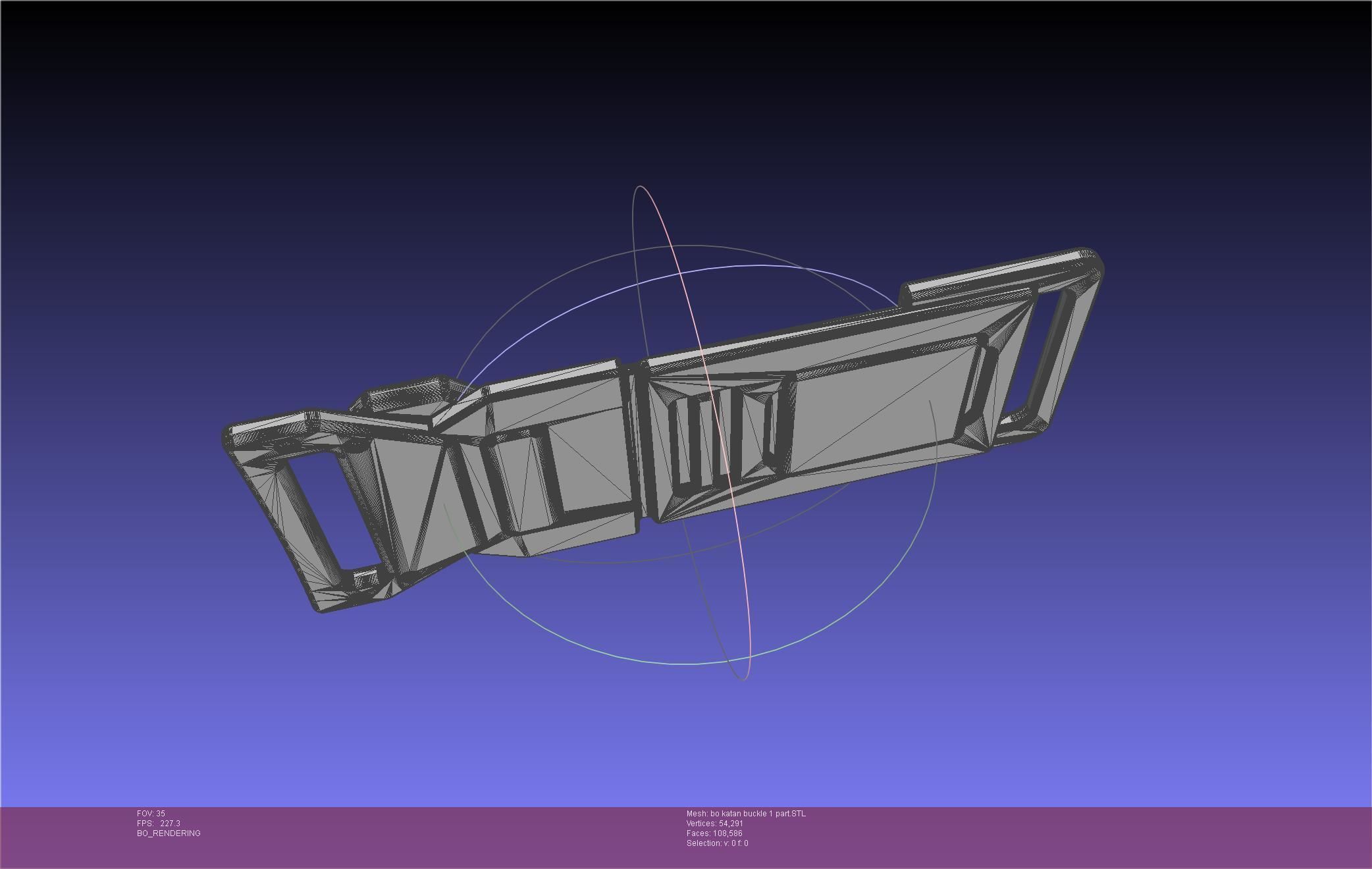The width and height of the screenshot is (1372, 869).
Task: Click the 'FOV: 35' status text
Action: (151, 814)
